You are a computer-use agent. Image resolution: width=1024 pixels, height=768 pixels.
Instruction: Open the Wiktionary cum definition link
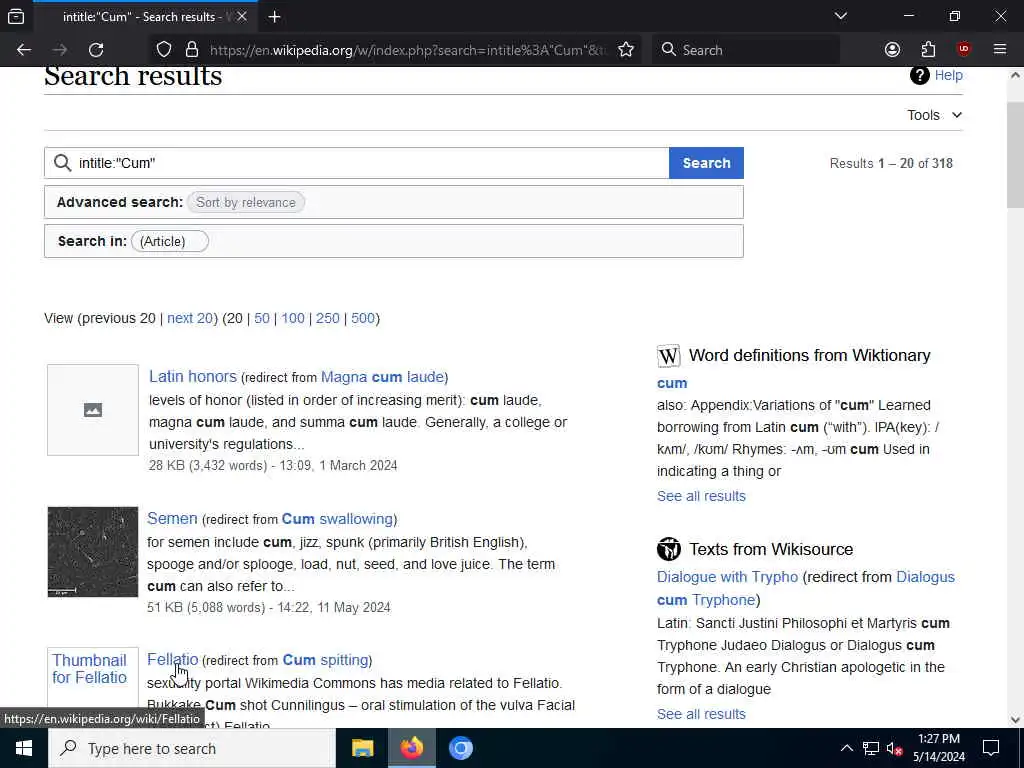(672, 383)
